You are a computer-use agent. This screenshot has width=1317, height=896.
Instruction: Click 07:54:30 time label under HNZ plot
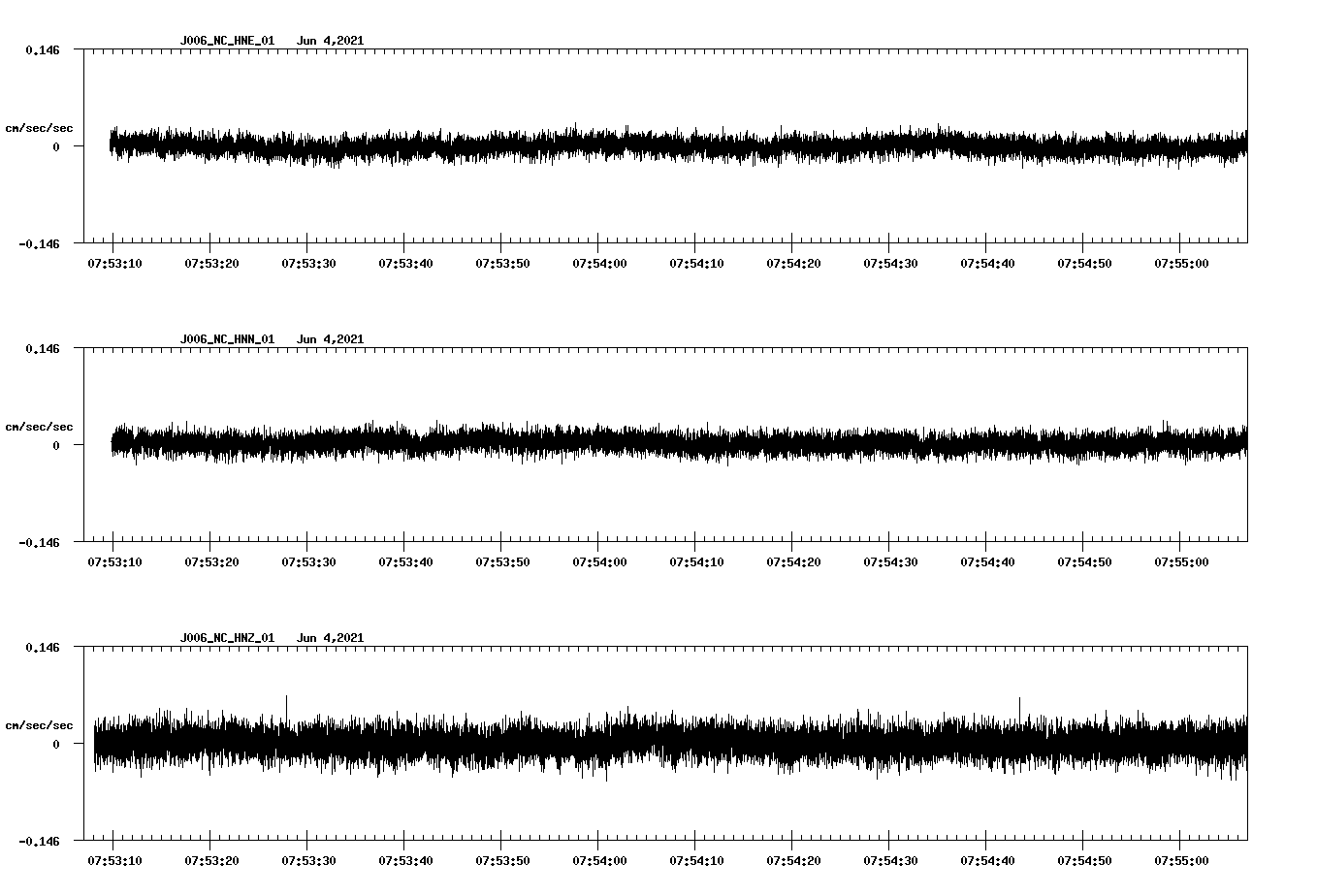click(890, 860)
